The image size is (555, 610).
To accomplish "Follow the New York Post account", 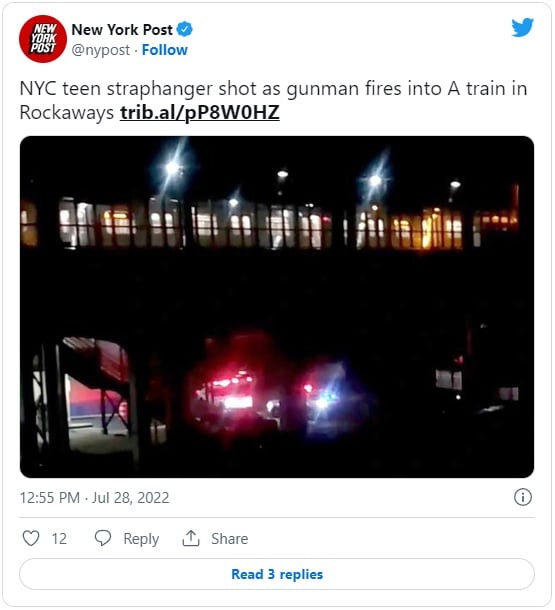I will click(x=165, y=50).
